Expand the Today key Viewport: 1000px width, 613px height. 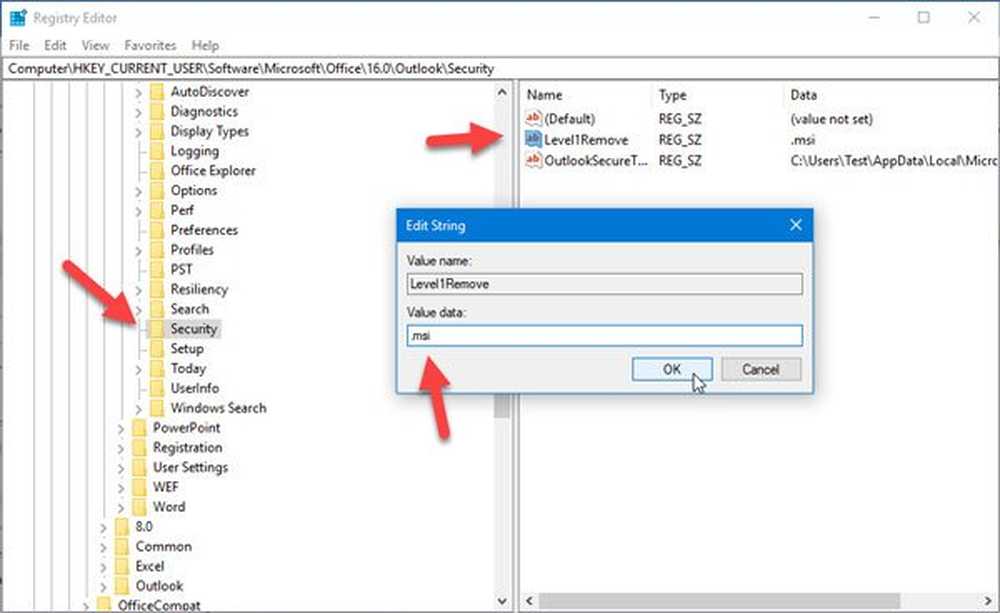(138, 369)
